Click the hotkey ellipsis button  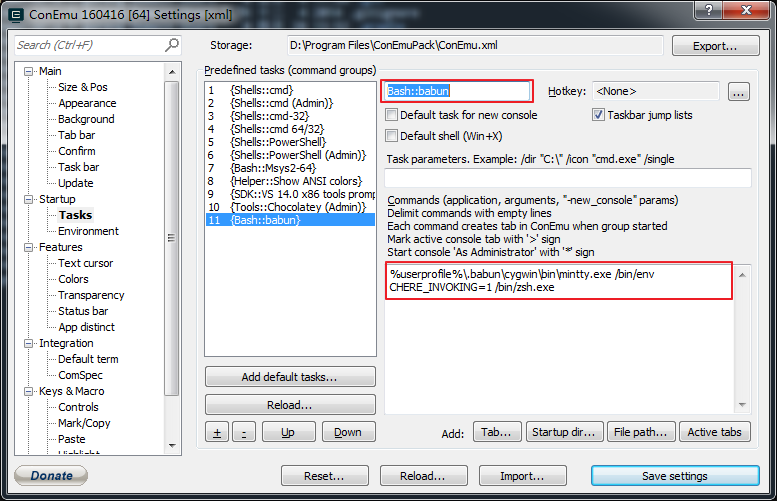(x=738, y=92)
